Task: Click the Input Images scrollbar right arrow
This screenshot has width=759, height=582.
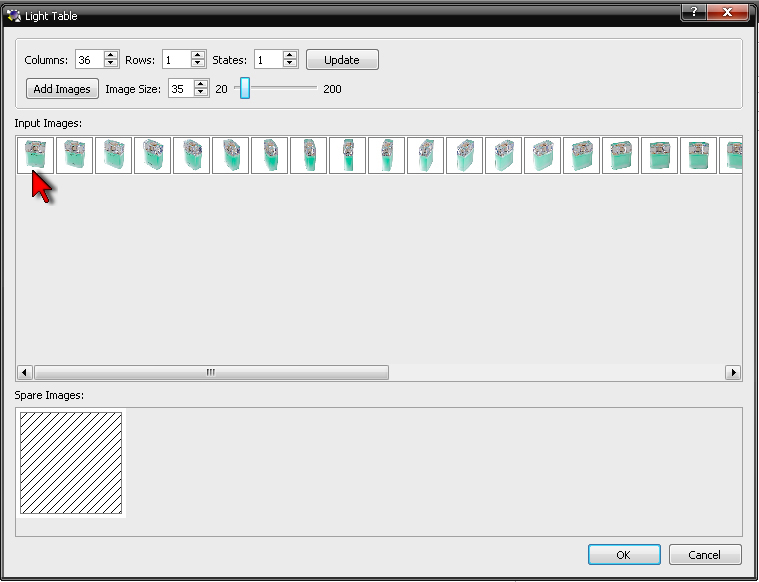Action: tap(733, 372)
